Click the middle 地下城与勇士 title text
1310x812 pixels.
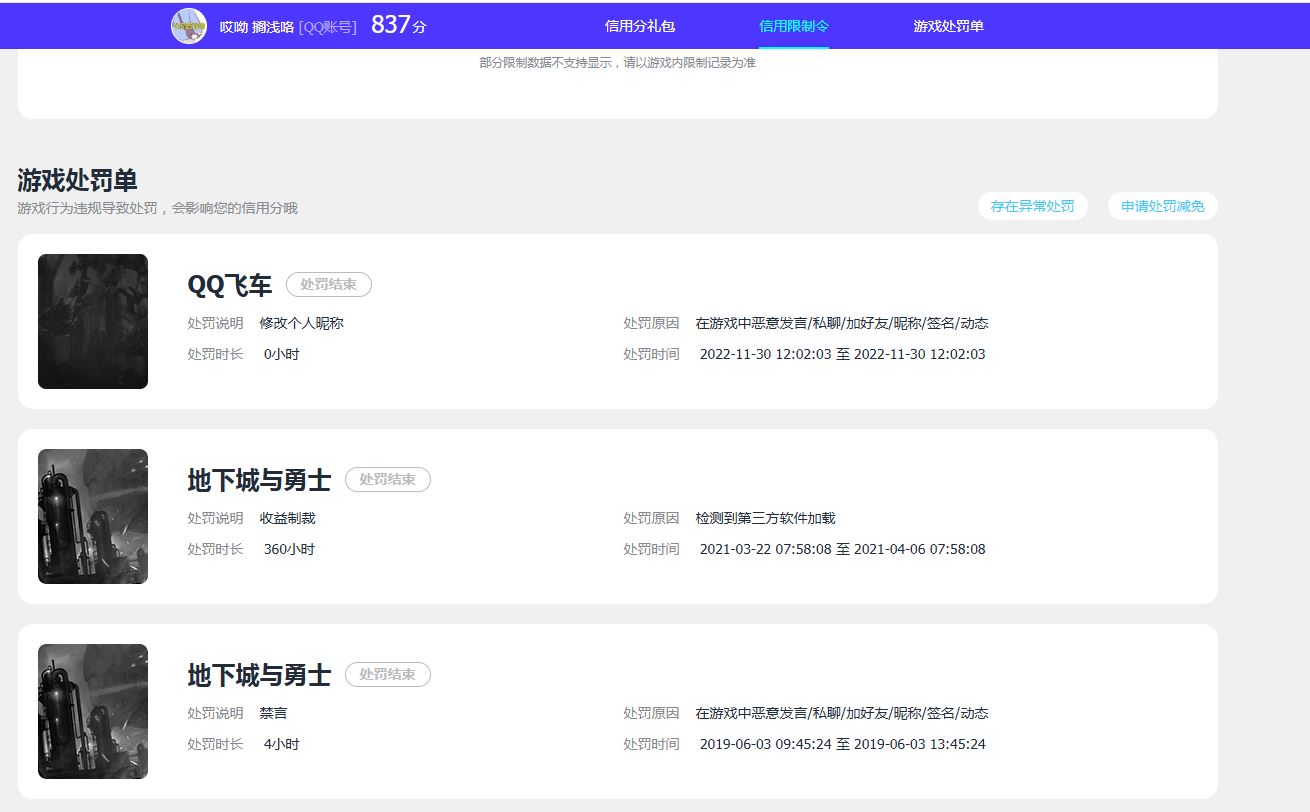coord(260,479)
